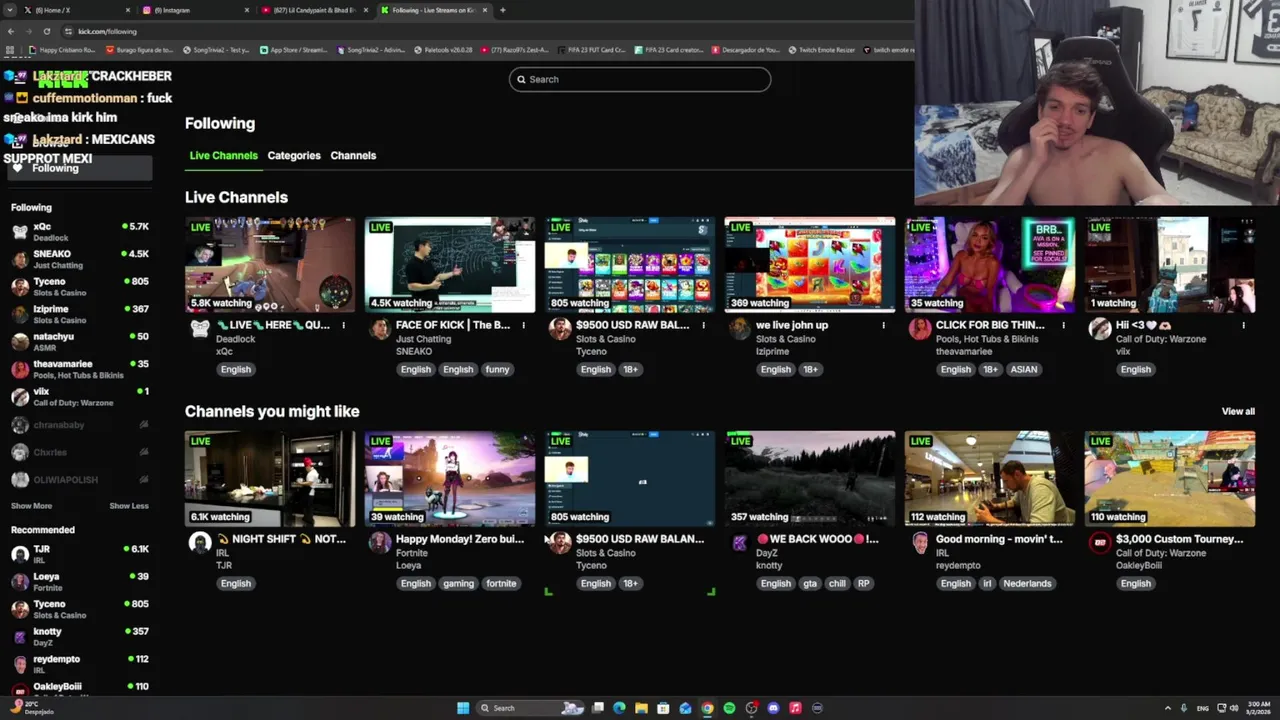This screenshot has width=1280, height=720.
Task: Open the Windows Start menu
Action: coord(463,708)
